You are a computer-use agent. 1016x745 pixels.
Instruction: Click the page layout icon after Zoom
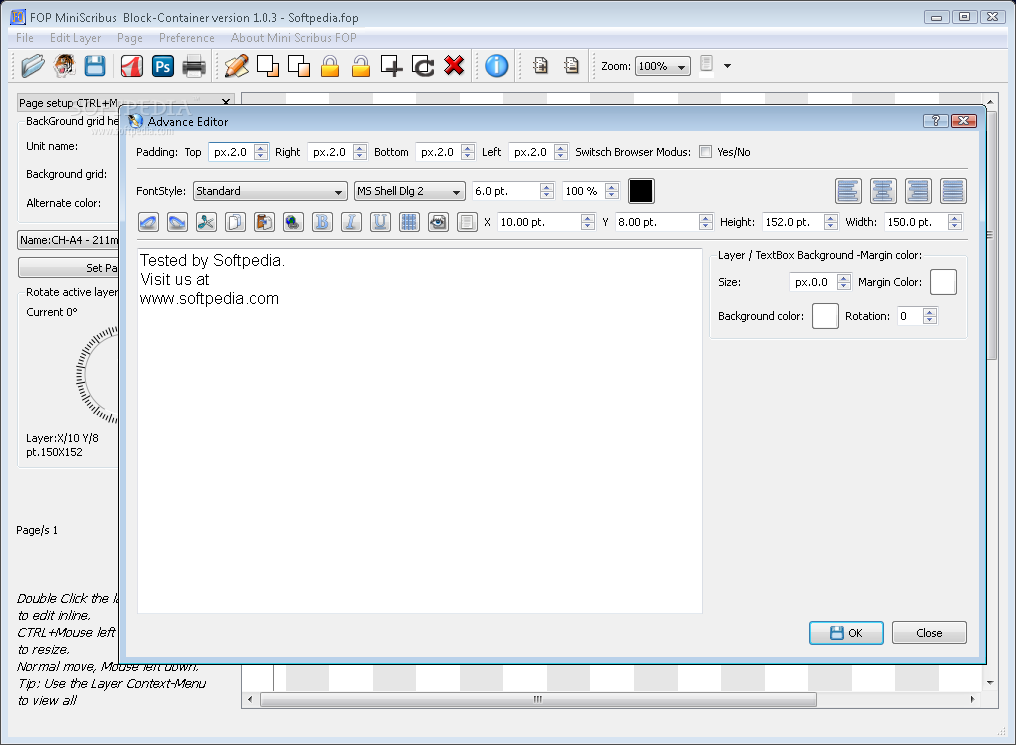tap(706, 65)
